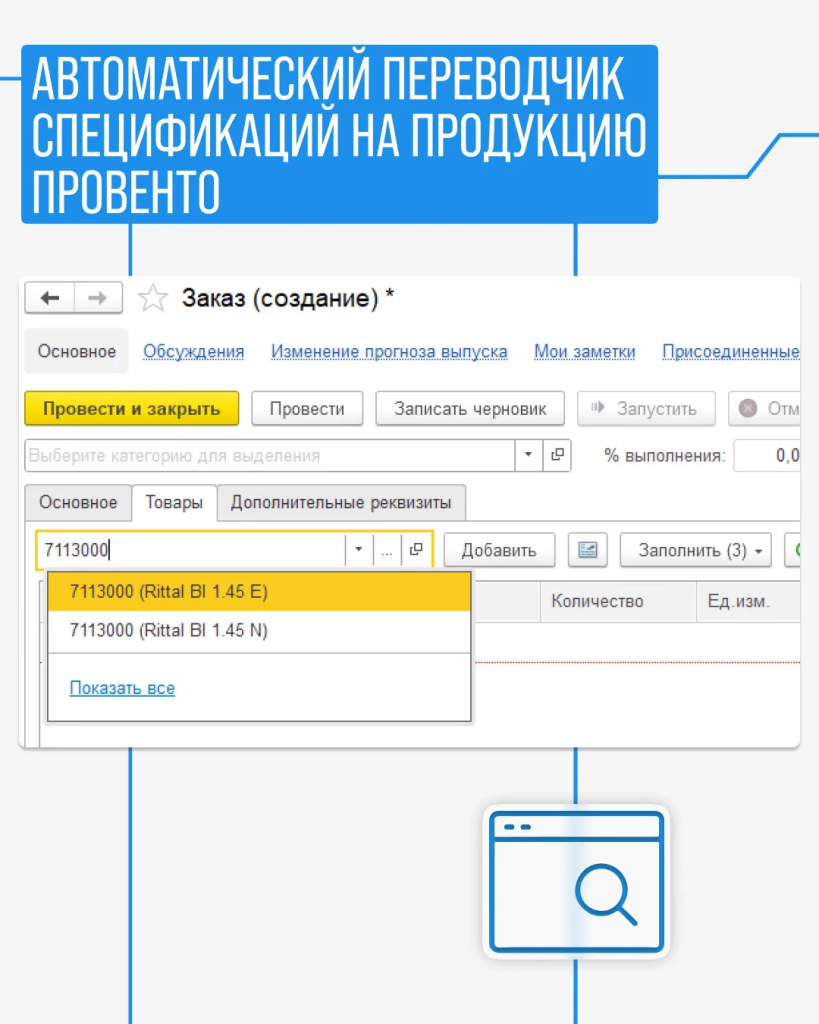The height and width of the screenshot is (1024, 819).
Task: Switch to the Дополнительные реквизиты tab
Action: pos(341,502)
